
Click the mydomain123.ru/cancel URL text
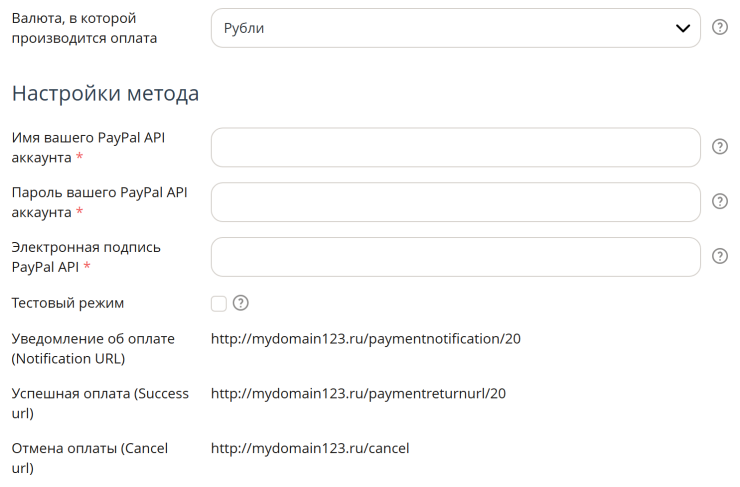point(310,448)
